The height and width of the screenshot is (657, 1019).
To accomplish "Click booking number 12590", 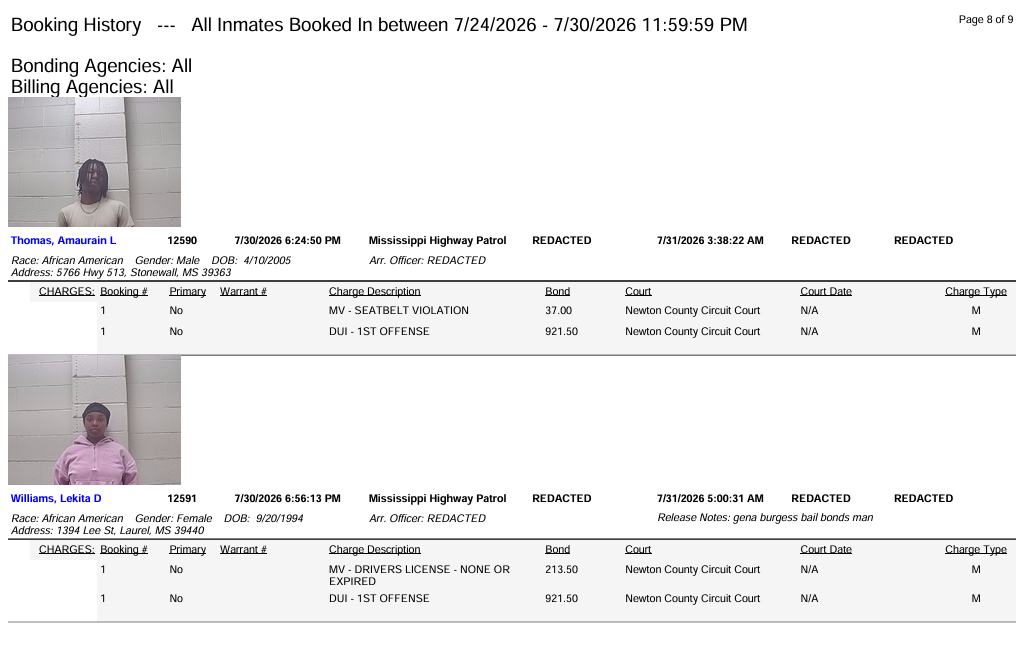I will tap(182, 240).
